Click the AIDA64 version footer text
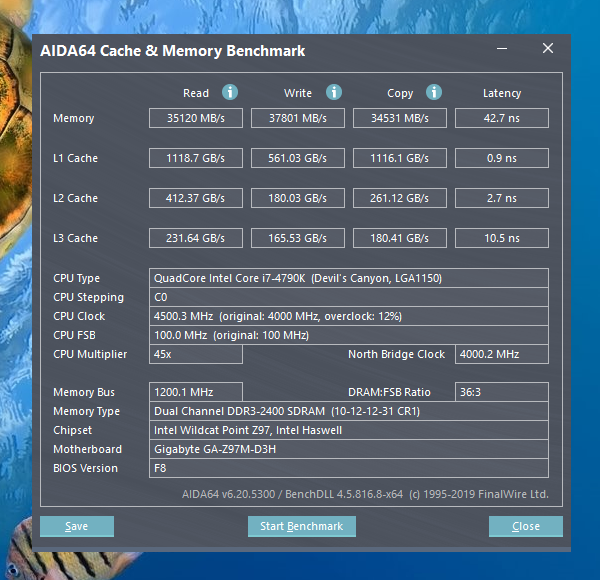Screen dimensions: 600x580 click(365, 494)
